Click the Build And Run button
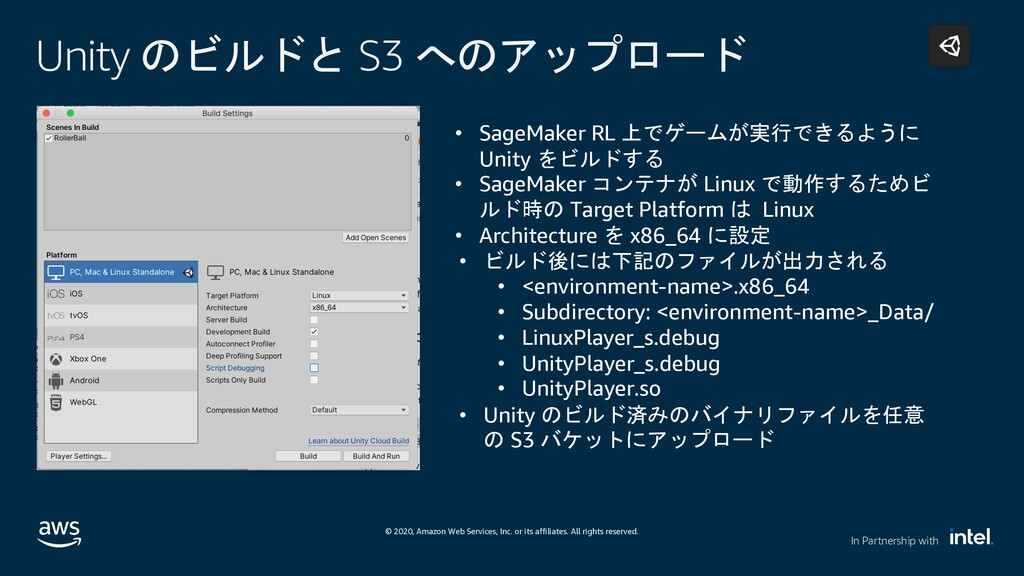Viewport: 1024px width, 576px height. coord(376,456)
